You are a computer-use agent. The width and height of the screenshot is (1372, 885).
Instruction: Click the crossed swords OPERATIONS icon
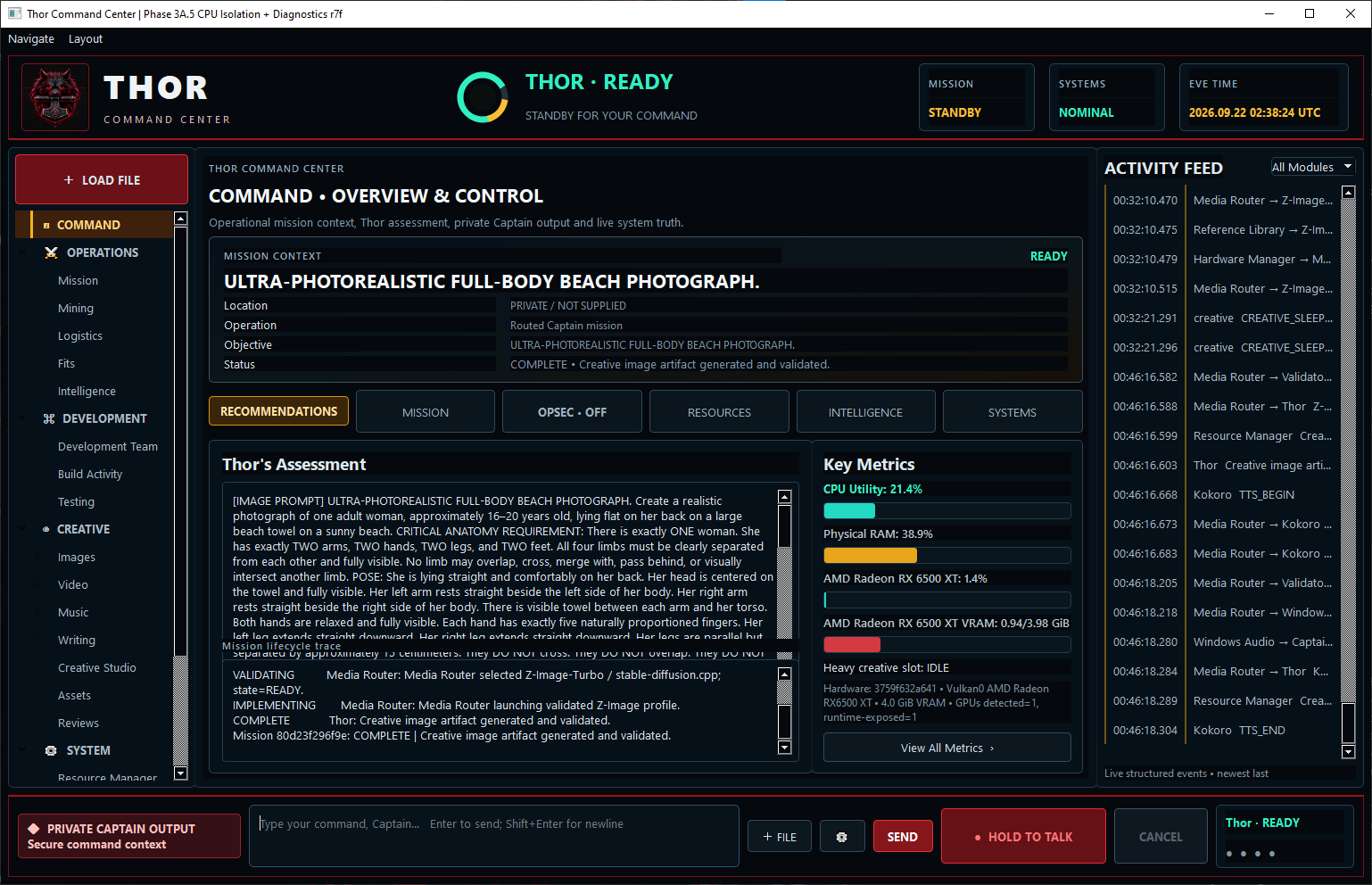[51, 252]
